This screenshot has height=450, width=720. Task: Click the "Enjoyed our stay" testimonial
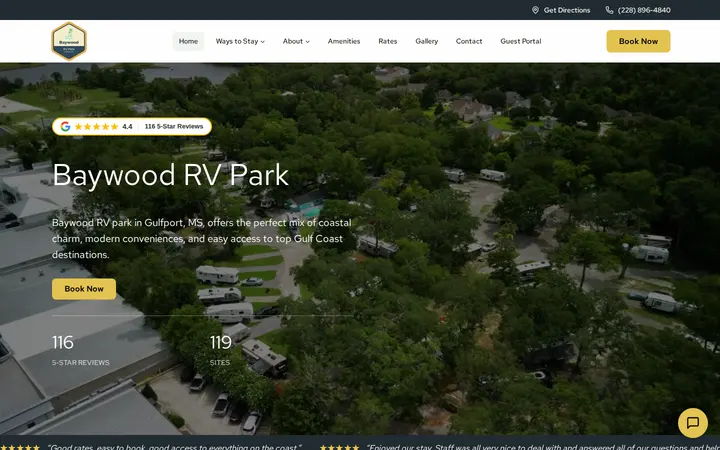click(542, 447)
